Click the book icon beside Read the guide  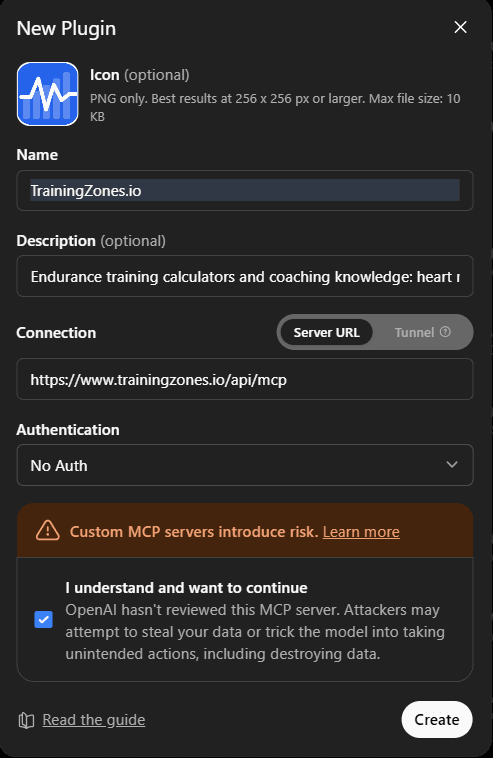(x=26, y=720)
